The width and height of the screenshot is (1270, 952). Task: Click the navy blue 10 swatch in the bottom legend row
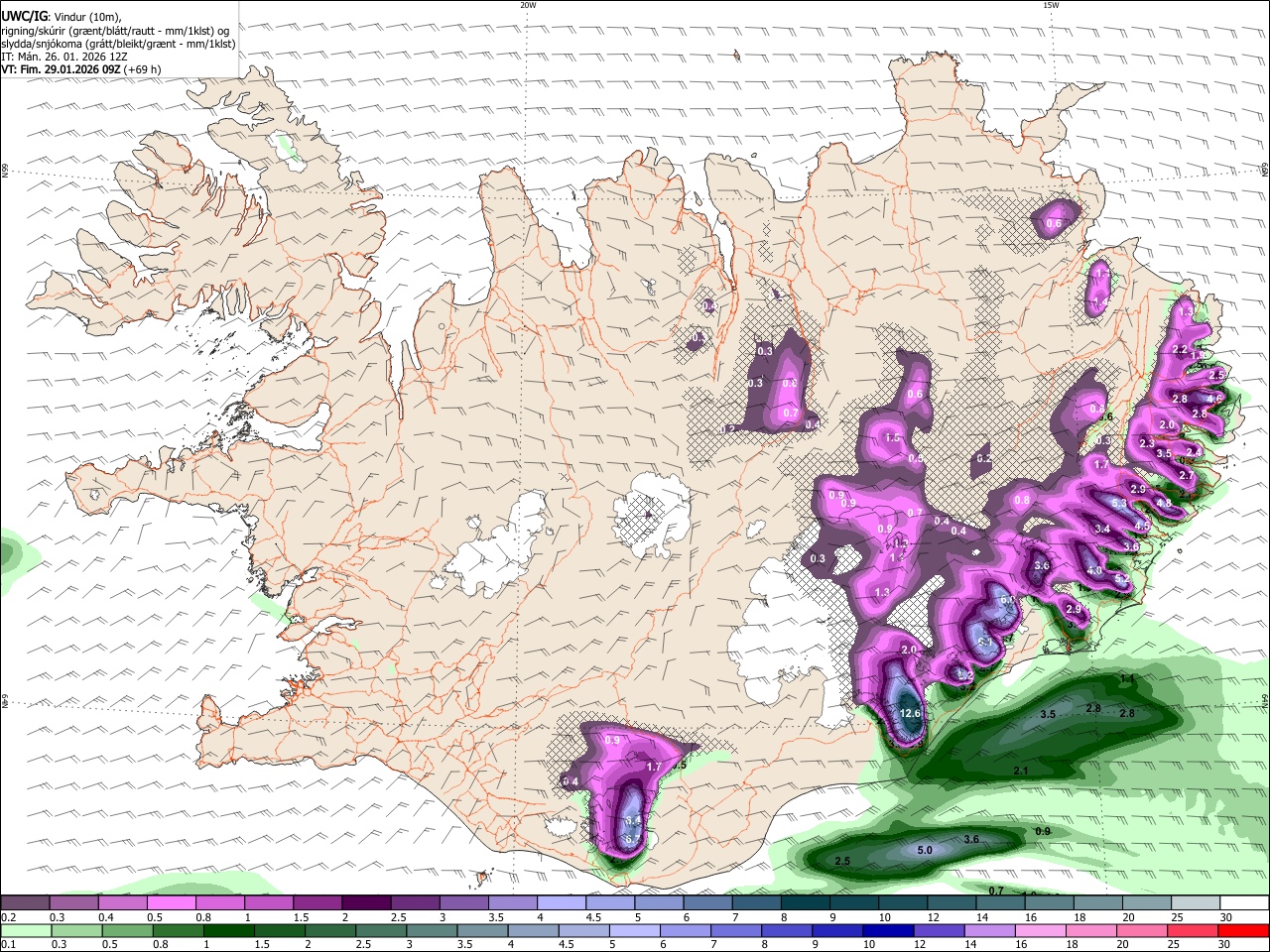(x=887, y=931)
